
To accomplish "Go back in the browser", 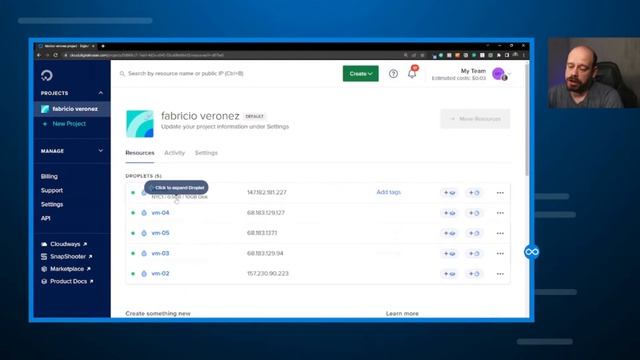I will [x=39, y=55].
